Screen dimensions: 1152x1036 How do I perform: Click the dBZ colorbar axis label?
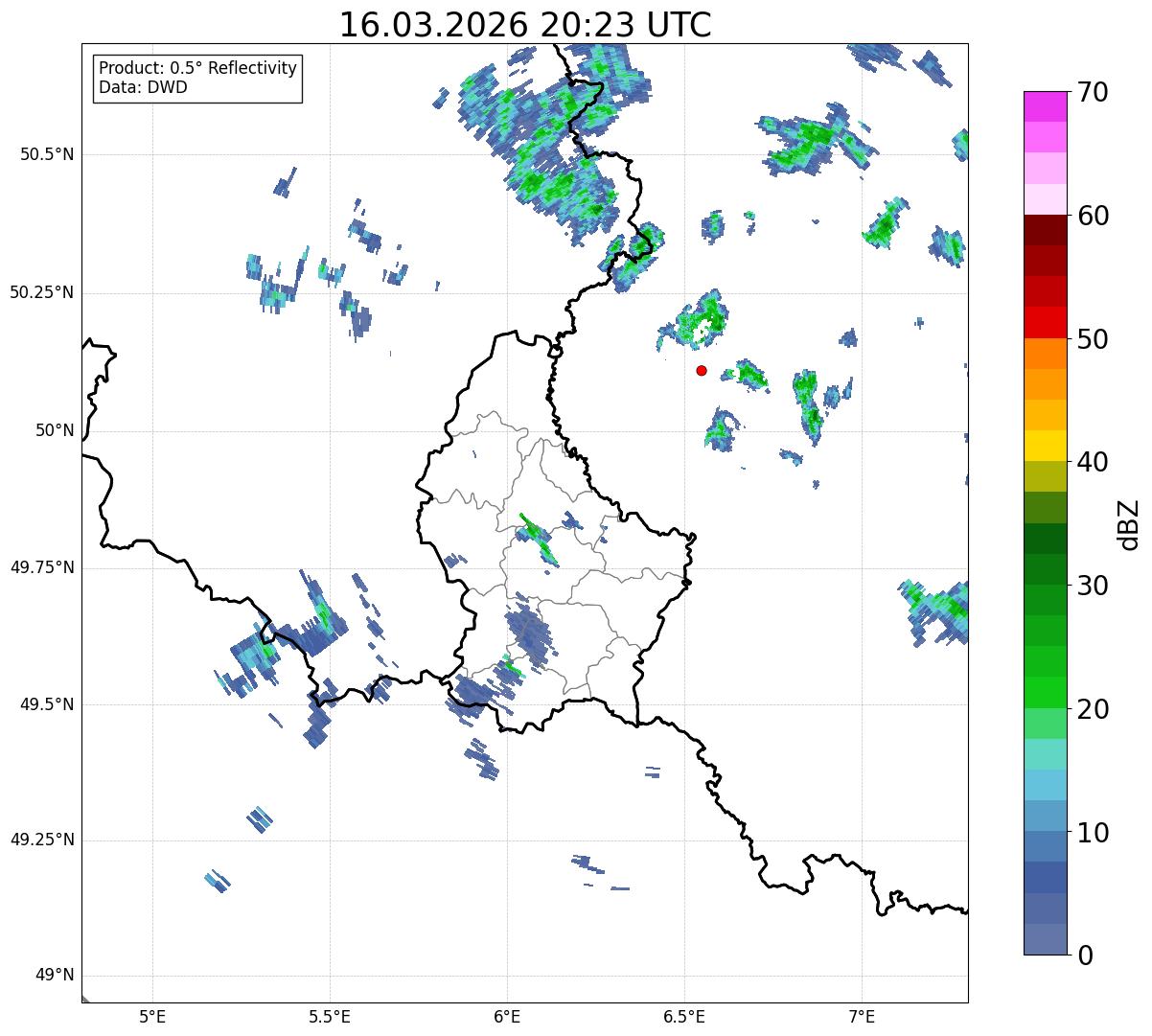pos(1129,523)
